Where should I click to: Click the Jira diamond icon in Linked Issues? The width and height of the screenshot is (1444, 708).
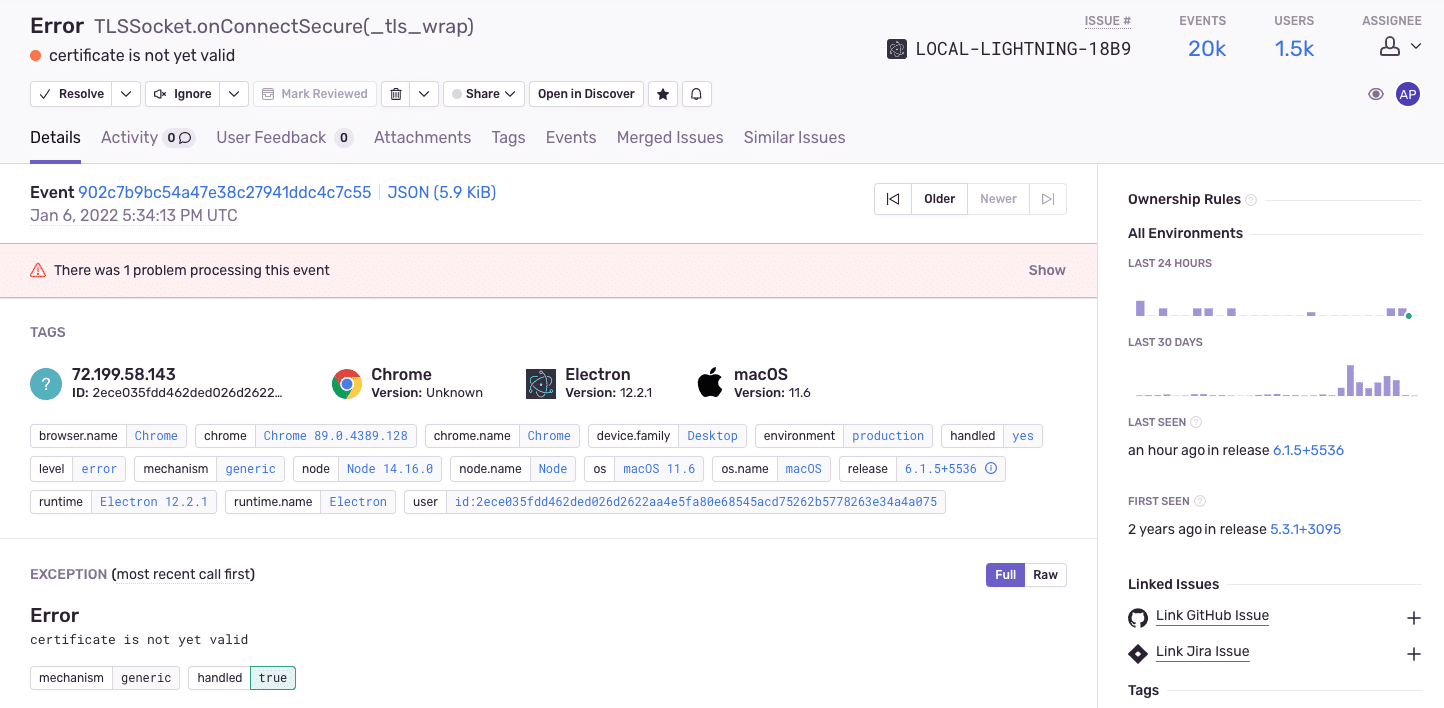coord(1137,653)
